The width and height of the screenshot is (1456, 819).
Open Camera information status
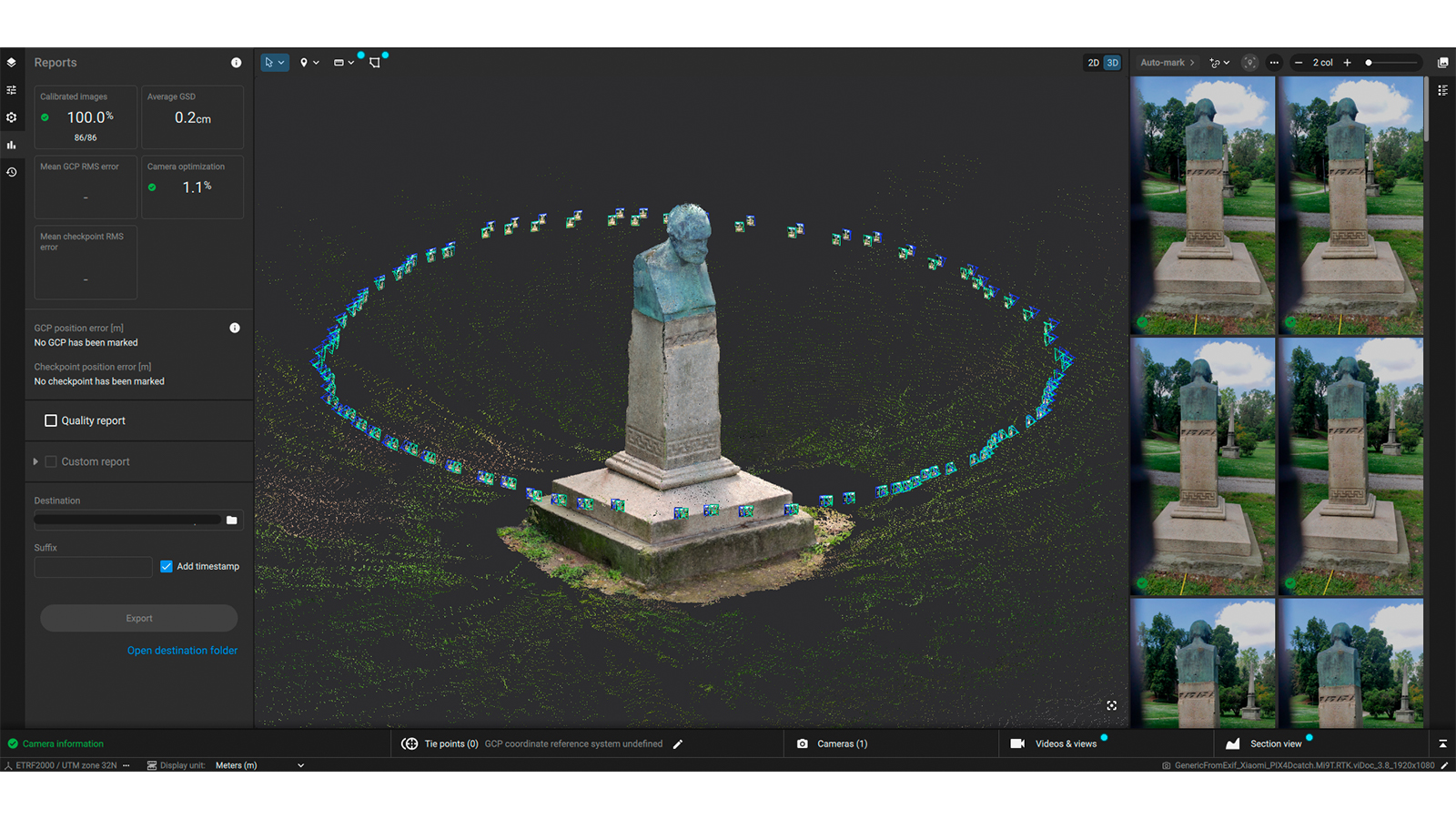(x=56, y=743)
